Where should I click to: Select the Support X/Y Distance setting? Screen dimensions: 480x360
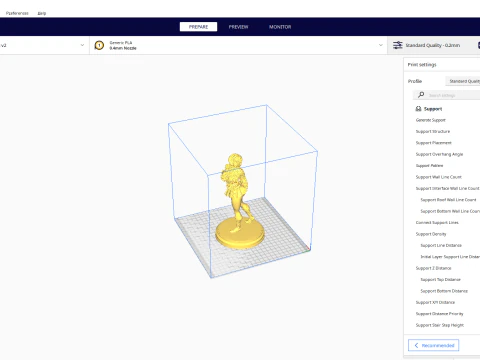pyautogui.click(x=435, y=302)
